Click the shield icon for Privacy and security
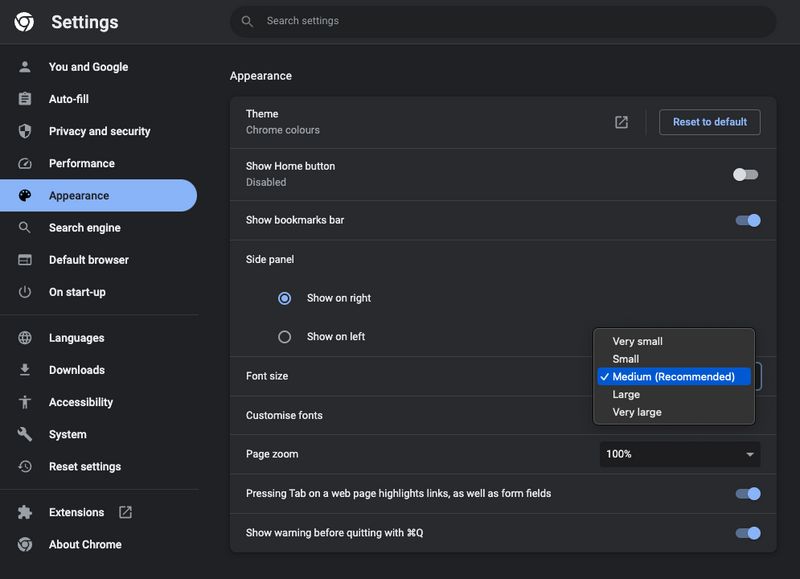The image size is (800, 579). [24, 131]
